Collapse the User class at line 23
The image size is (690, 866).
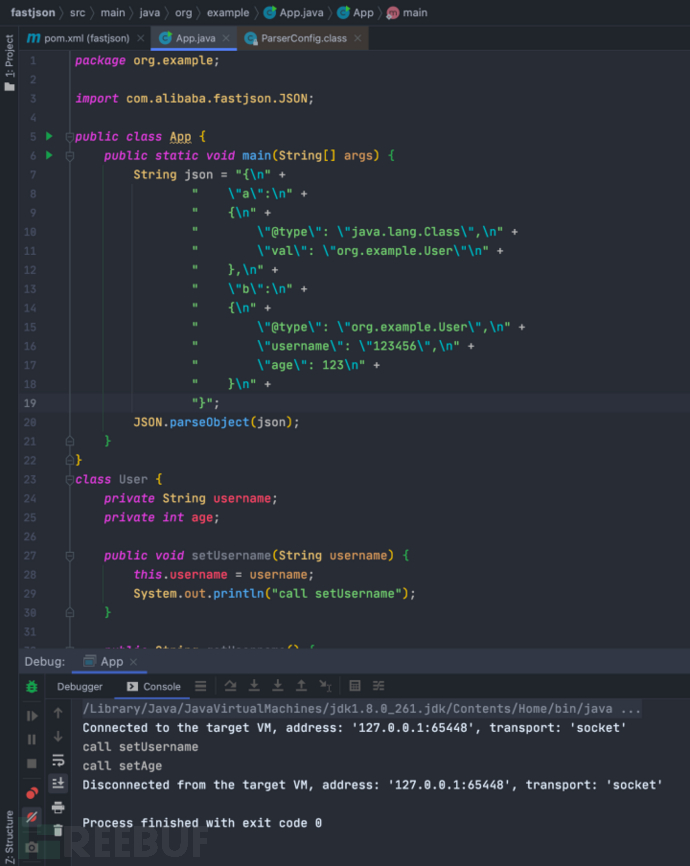pos(70,479)
